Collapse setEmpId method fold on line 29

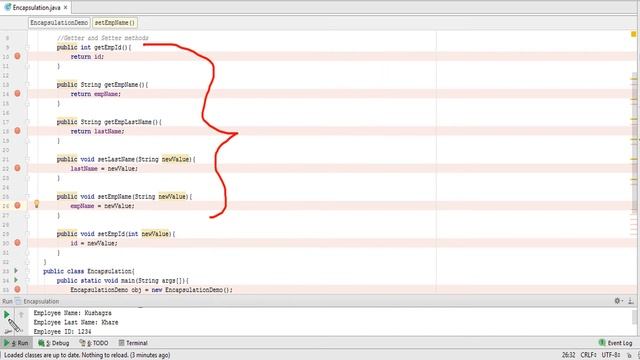(x=28, y=233)
